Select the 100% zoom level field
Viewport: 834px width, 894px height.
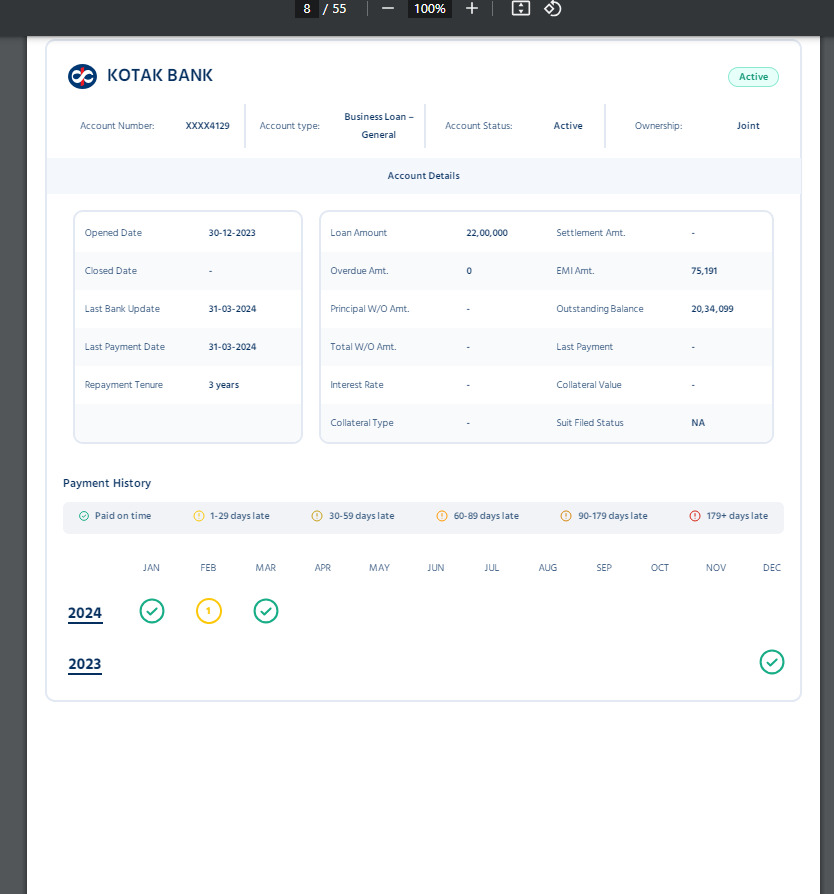click(430, 9)
